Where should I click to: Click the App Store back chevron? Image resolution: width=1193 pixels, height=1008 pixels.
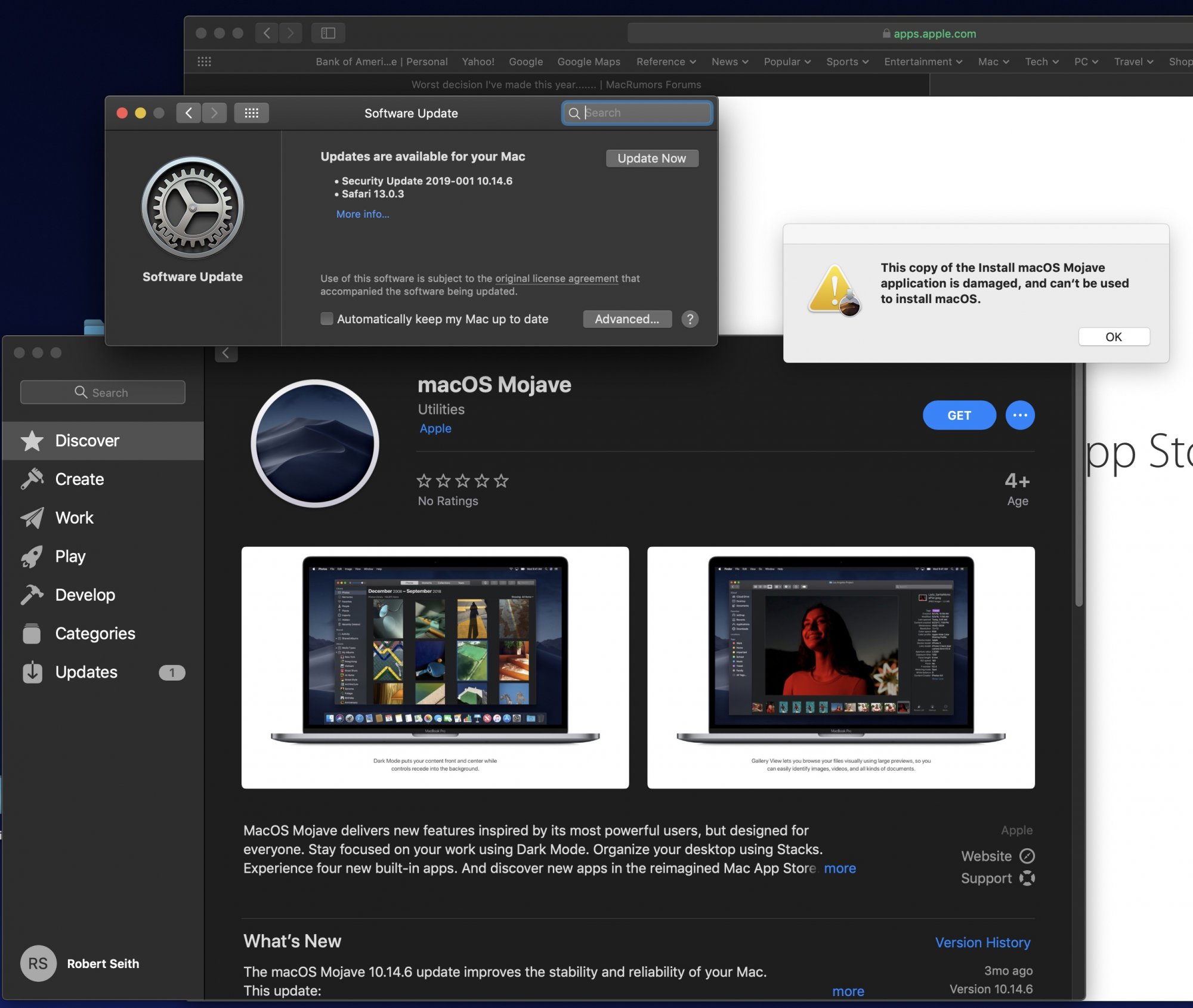225,353
